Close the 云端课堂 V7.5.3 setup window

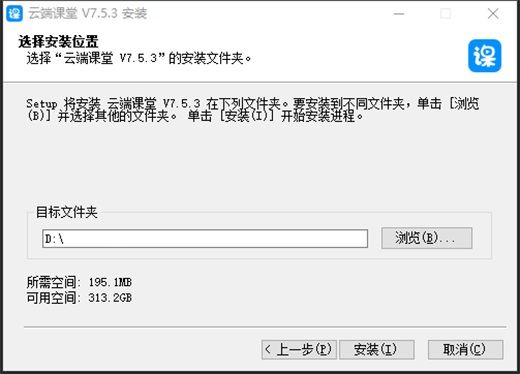pyautogui.click(x=493, y=14)
